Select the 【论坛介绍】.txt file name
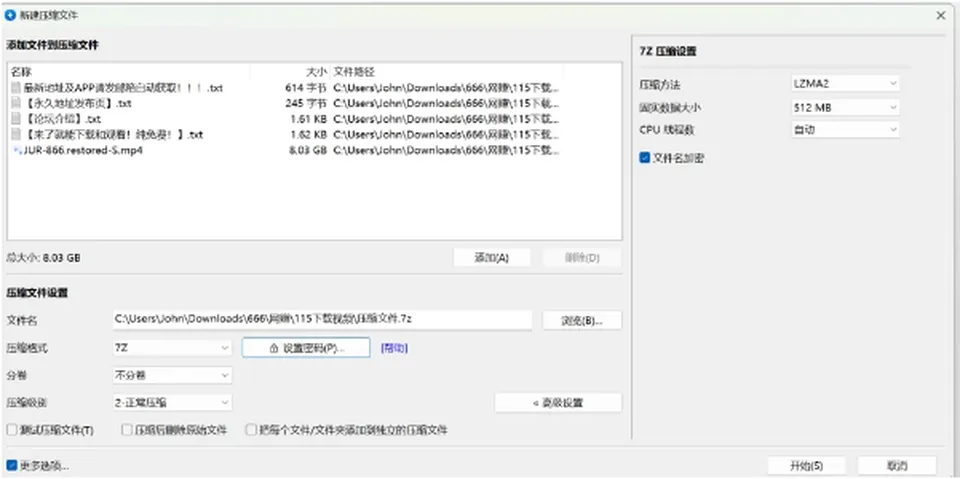The width and height of the screenshot is (960, 479). 62,119
